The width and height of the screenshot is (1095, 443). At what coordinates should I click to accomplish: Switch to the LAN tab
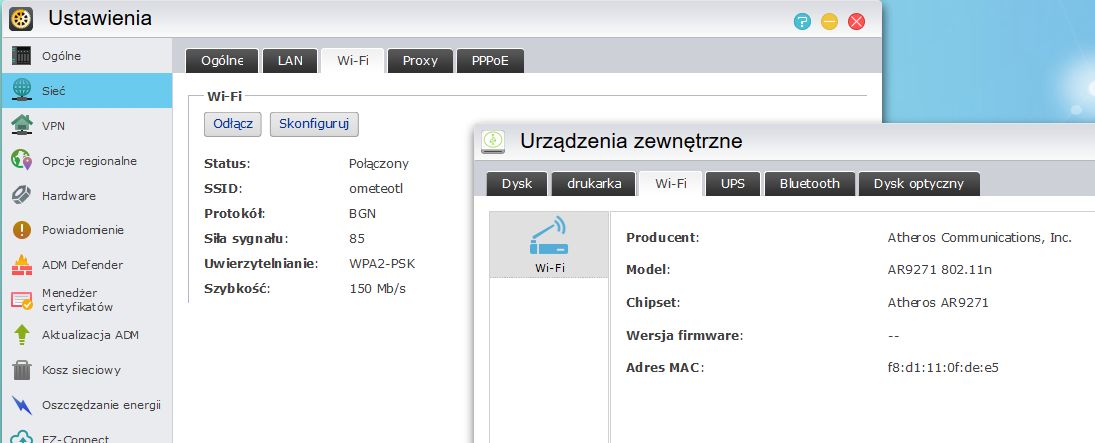tap(290, 61)
